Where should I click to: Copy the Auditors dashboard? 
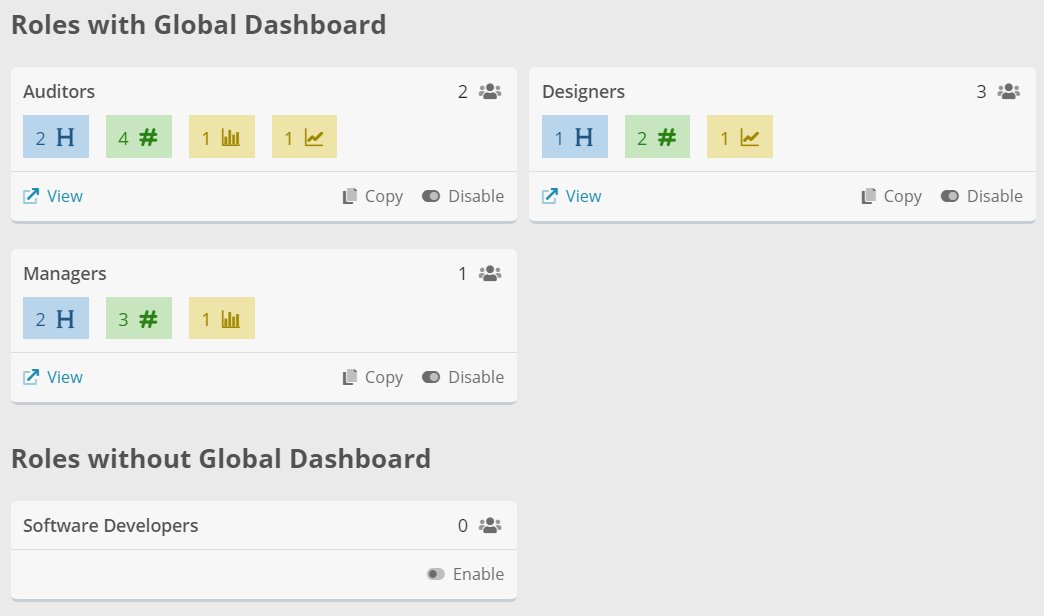[373, 196]
